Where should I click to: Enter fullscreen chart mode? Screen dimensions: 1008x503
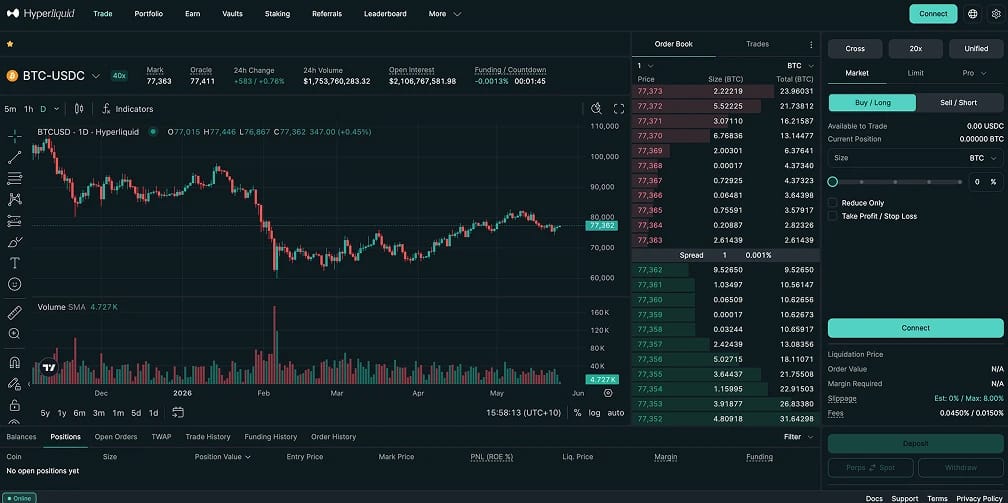pyautogui.click(x=619, y=109)
